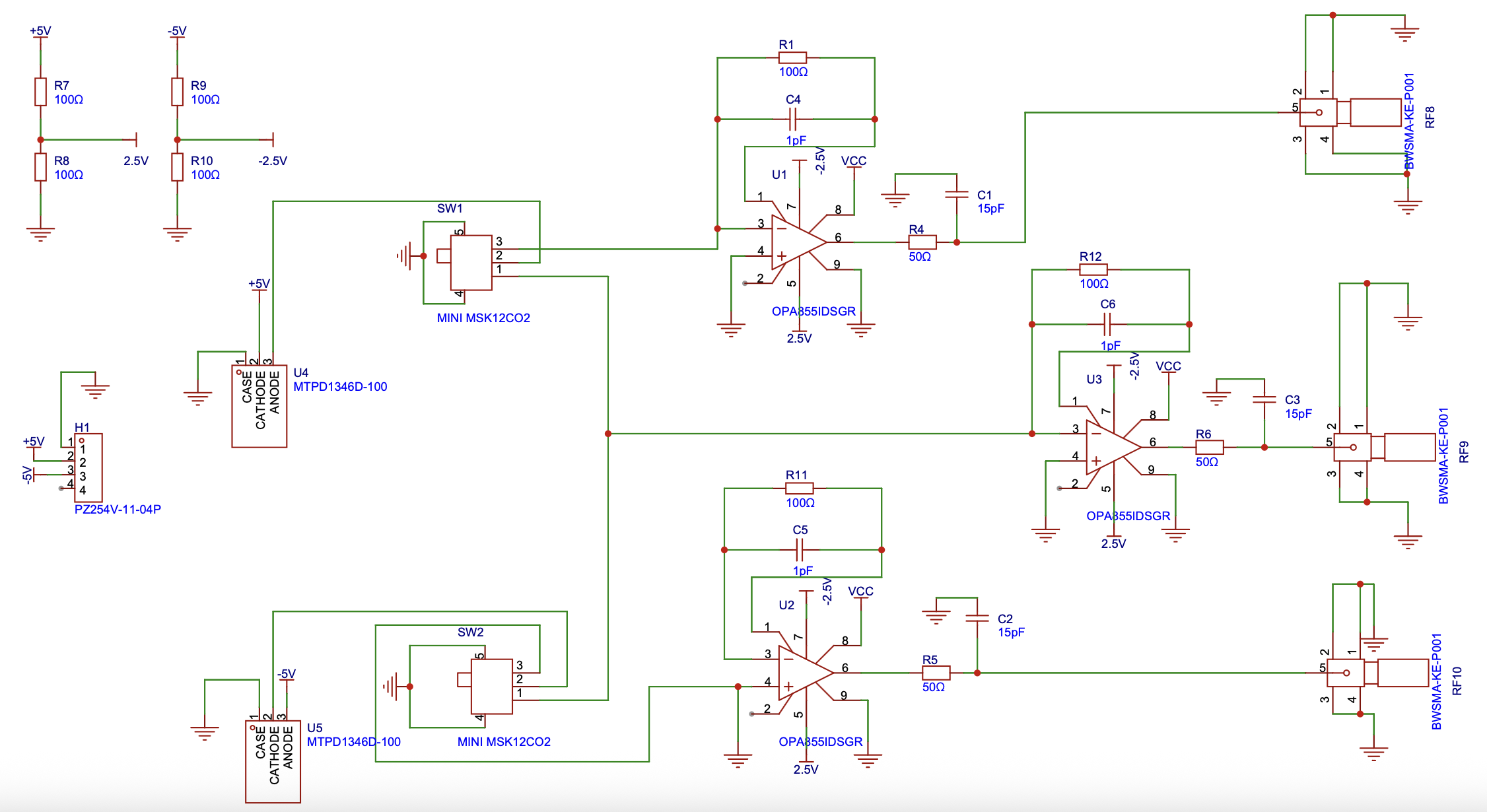
Task: Click the VCC label near U3
Action: (1168, 366)
